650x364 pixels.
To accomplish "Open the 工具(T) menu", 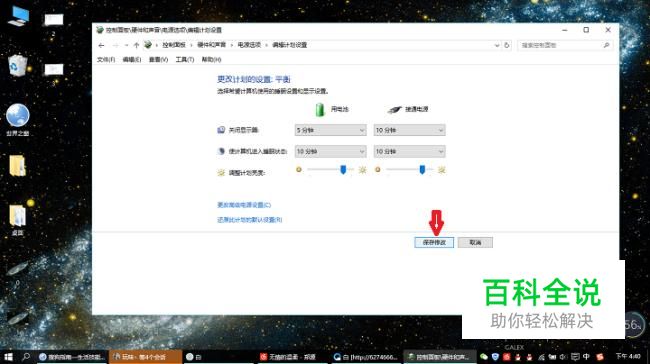I will point(184,60).
